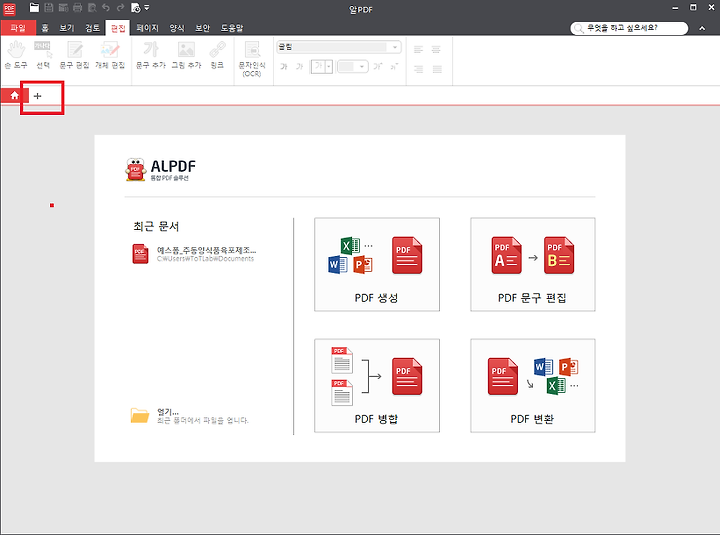This screenshot has width=720, height=535.
Task: Align text center icon
Action: pos(436,49)
